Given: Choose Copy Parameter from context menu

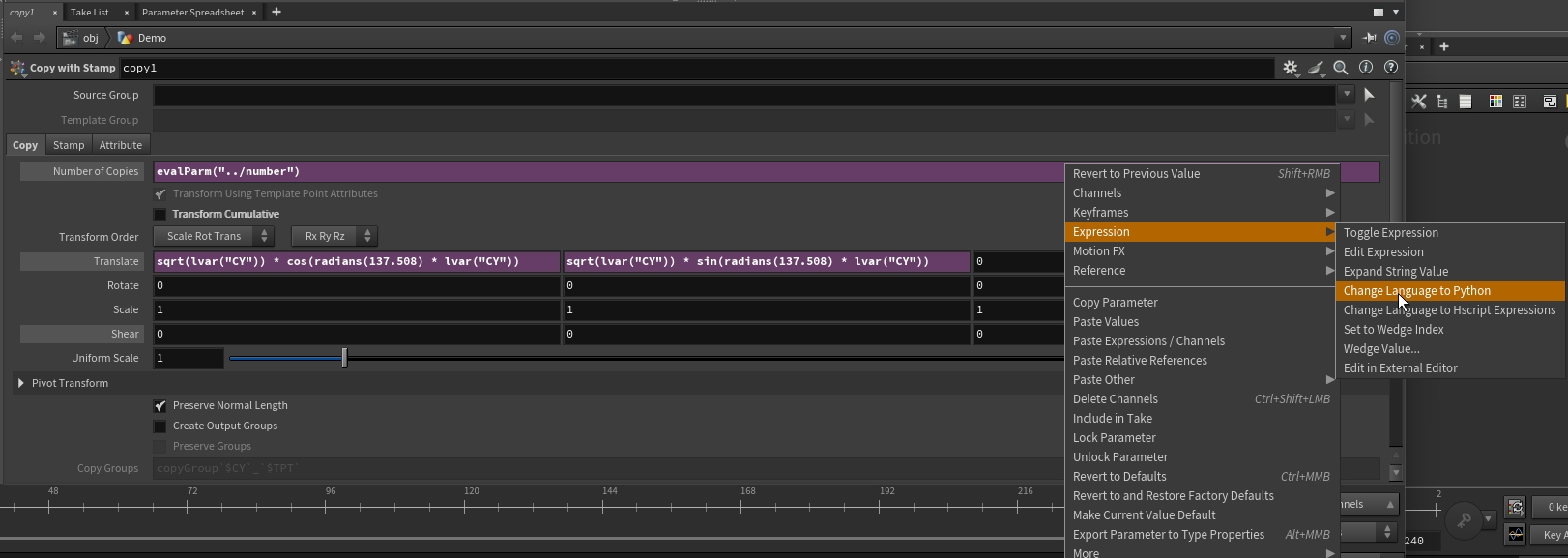Looking at the screenshot, I should (x=1115, y=303).
